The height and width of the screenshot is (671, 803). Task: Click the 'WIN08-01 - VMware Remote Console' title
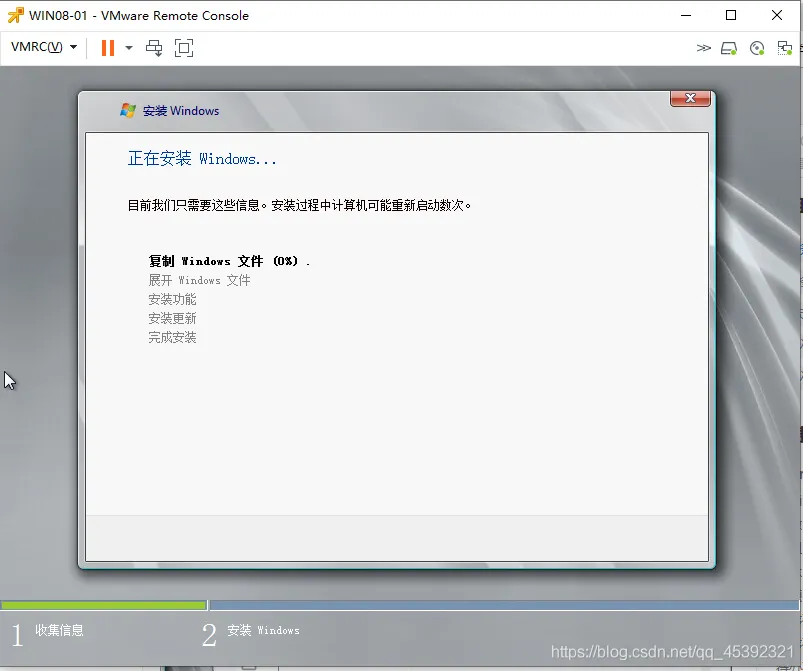[139, 15]
